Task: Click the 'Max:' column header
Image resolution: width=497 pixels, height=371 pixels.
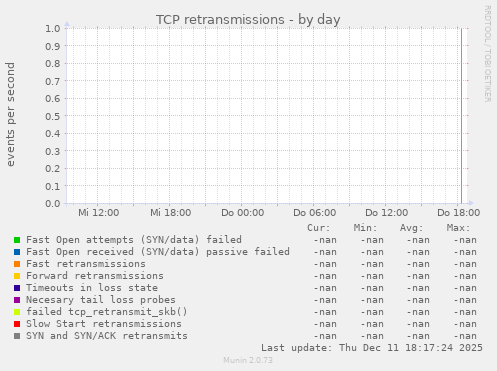Action: pos(458,228)
